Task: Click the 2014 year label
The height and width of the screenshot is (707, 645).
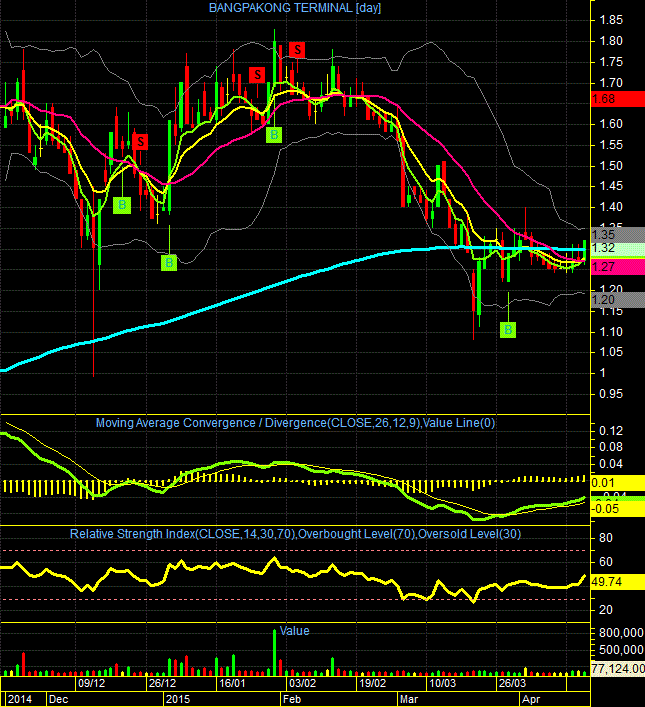Action: click(x=20, y=699)
